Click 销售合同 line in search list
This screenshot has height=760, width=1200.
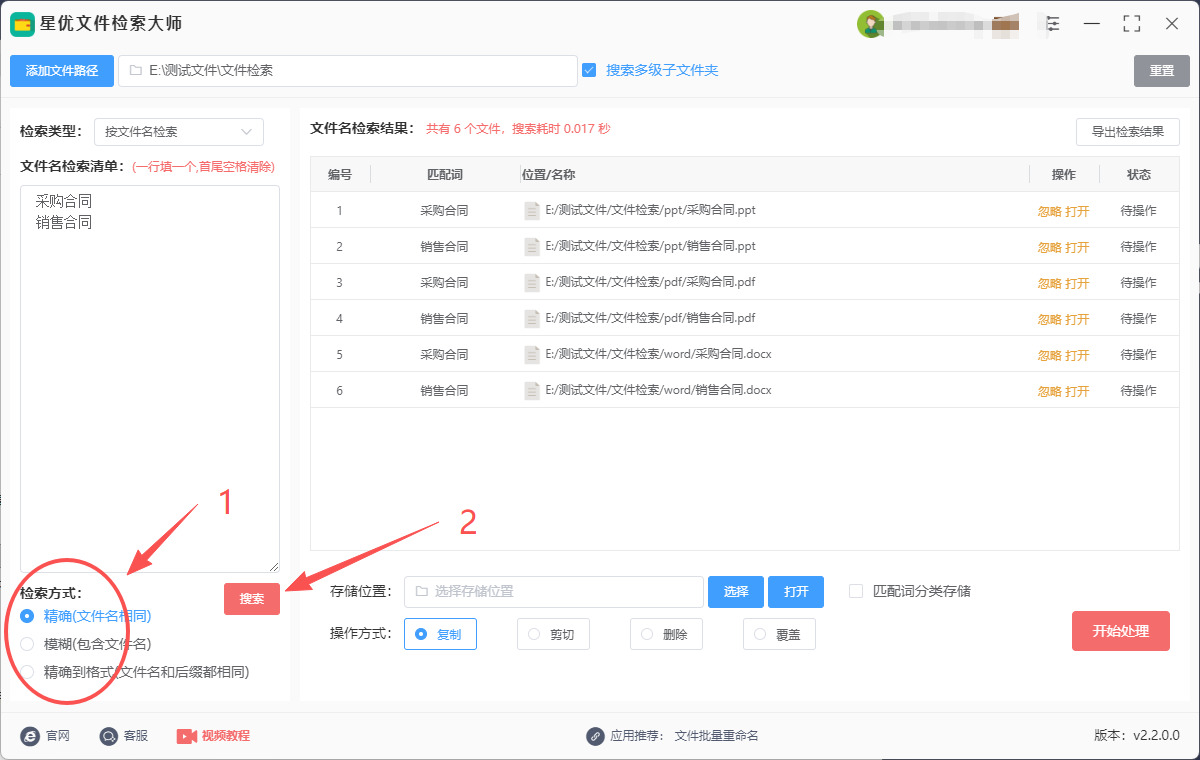(63, 222)
